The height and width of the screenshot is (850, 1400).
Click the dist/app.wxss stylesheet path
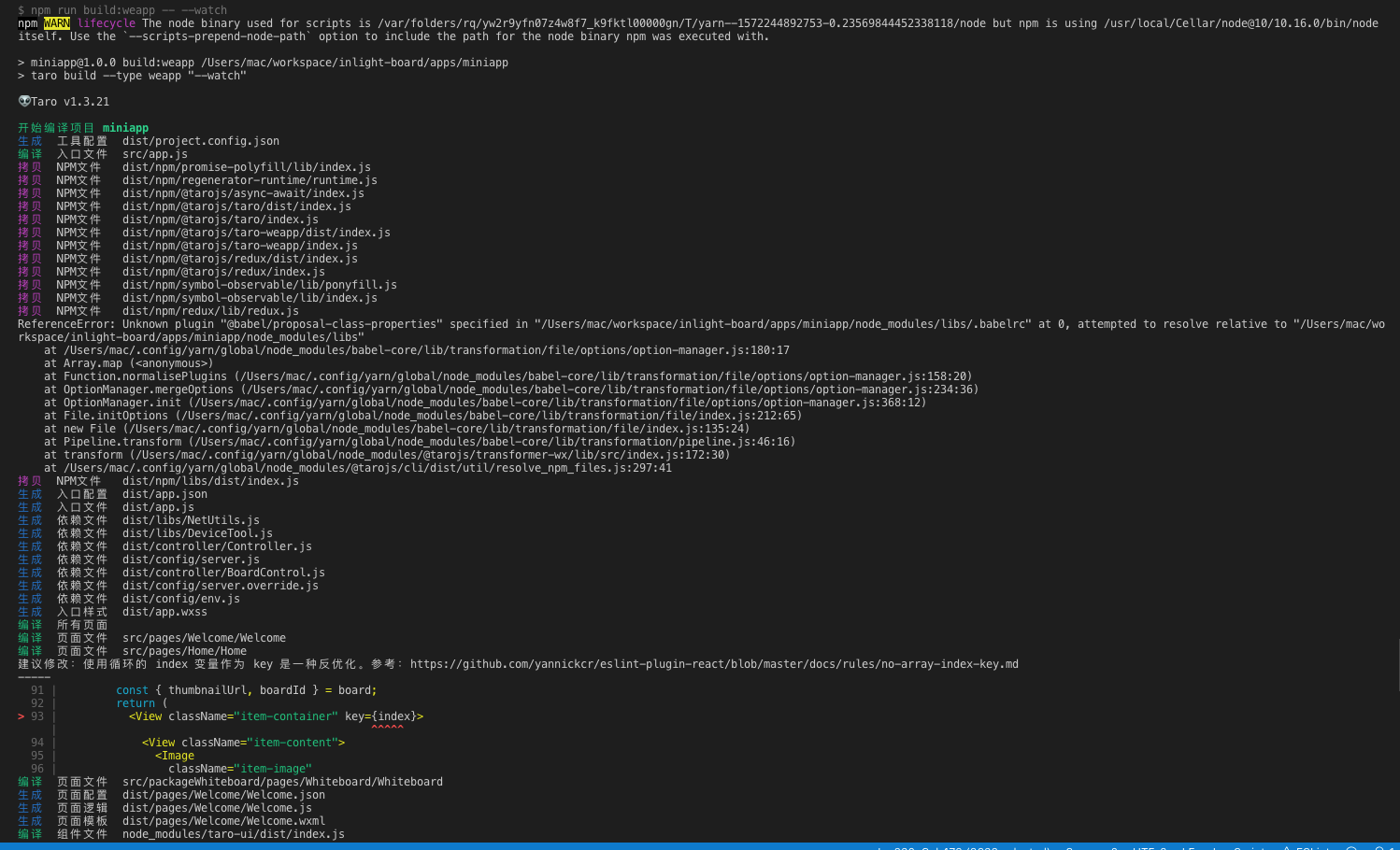(x=164, y=612)
